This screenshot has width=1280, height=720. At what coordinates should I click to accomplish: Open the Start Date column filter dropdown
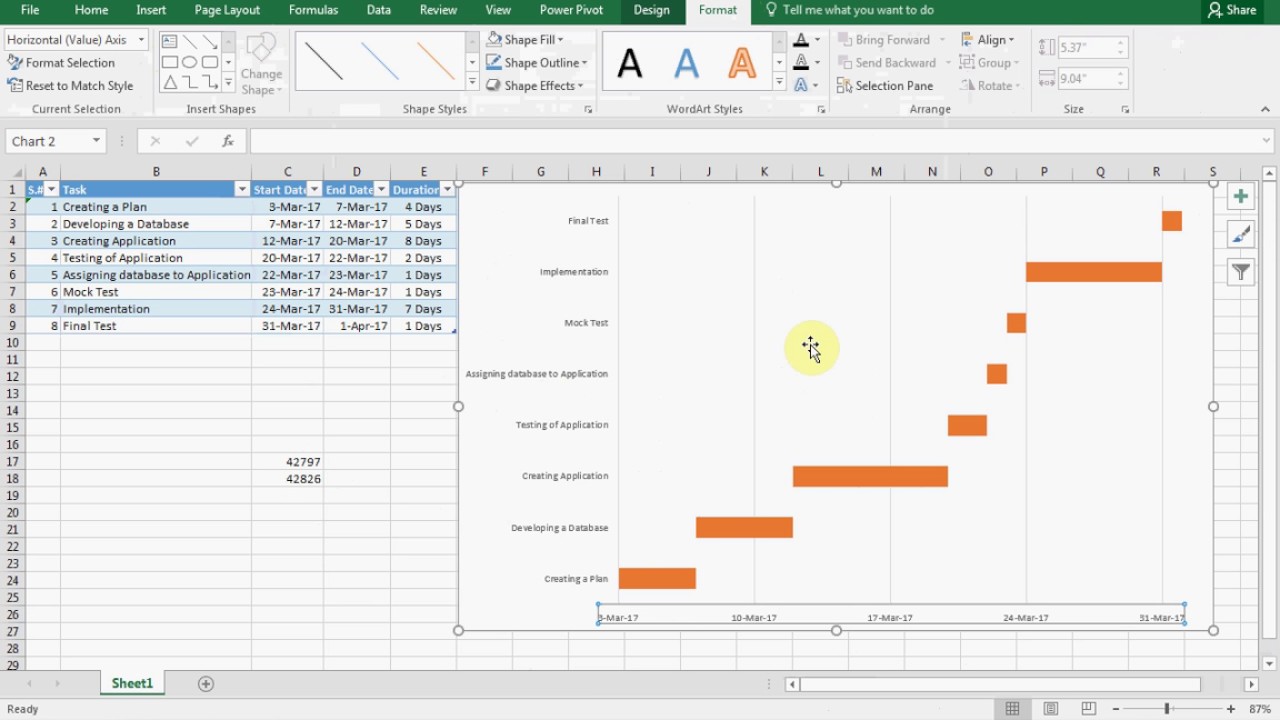[x=314, y=189]
